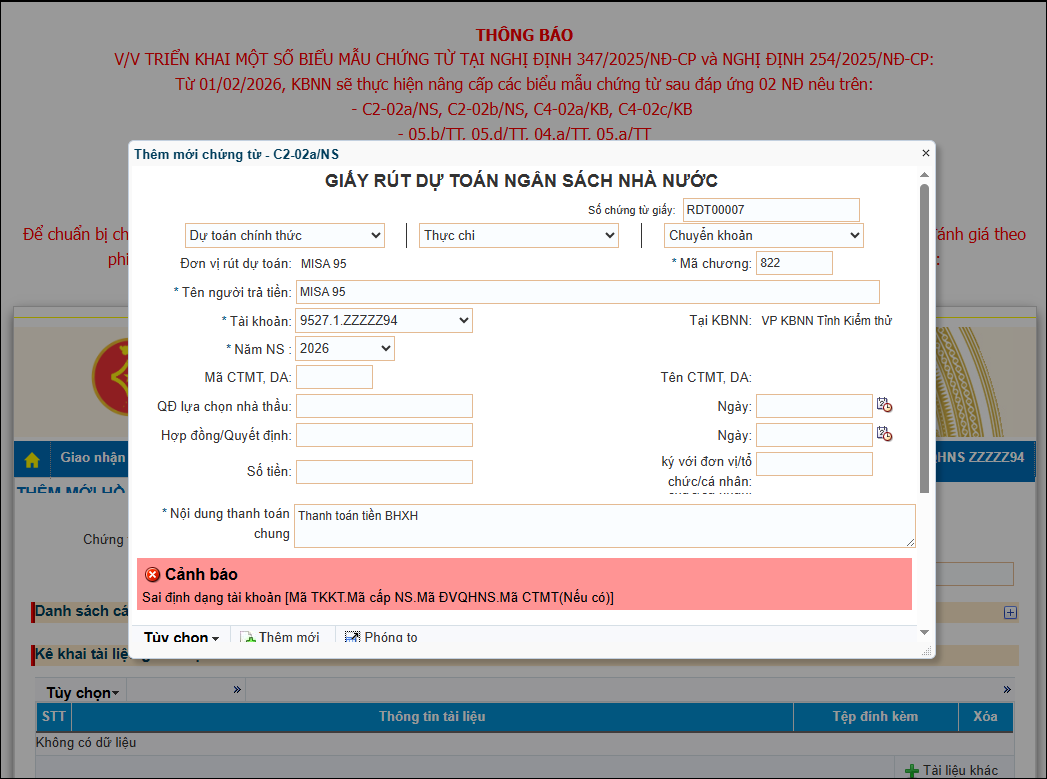Click the Sai định dạng tài khoản warning message
1047x779 pixels.
pyautogui.click(x=378, y=597)
